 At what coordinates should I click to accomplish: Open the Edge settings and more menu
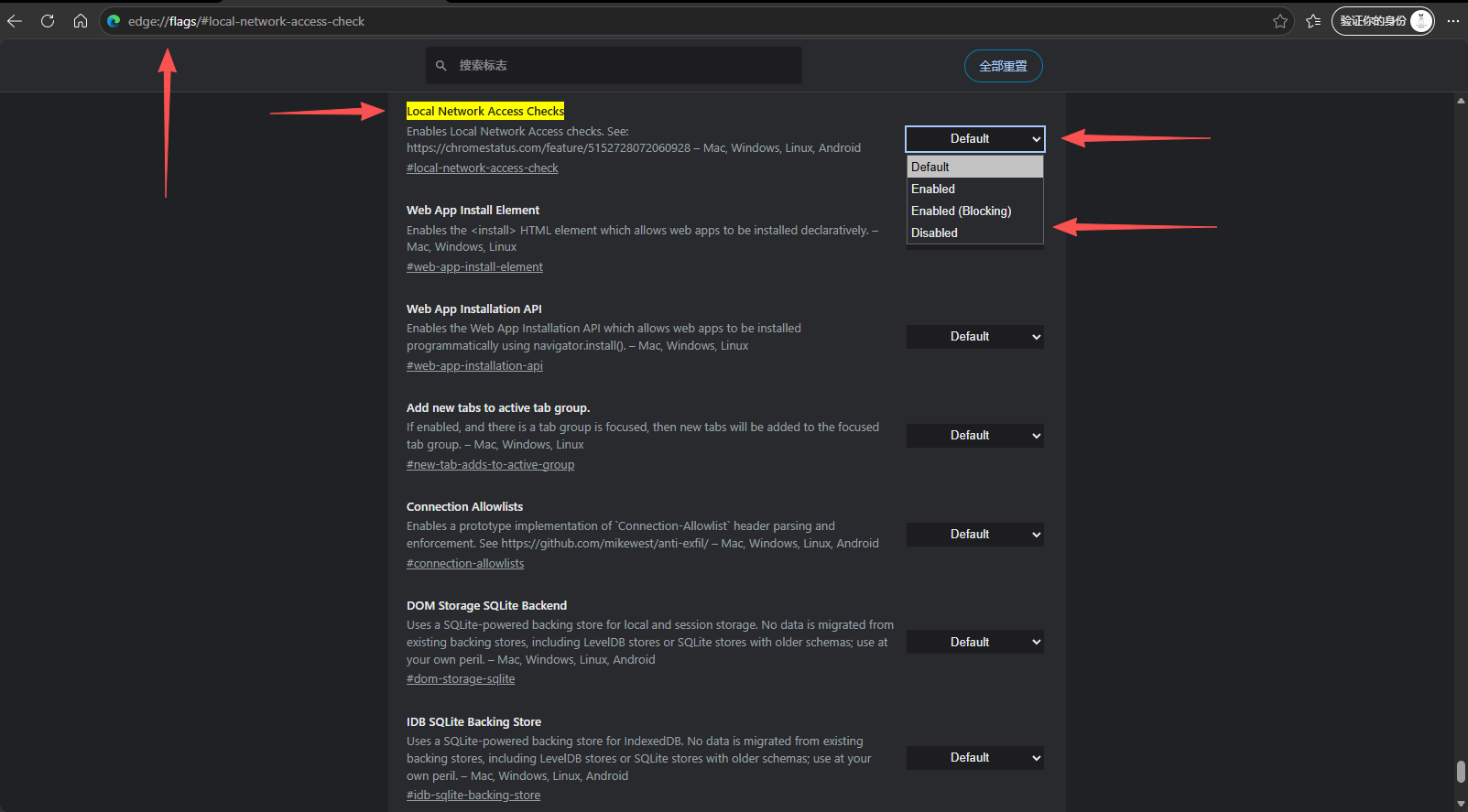click(x=1452, y=21)
